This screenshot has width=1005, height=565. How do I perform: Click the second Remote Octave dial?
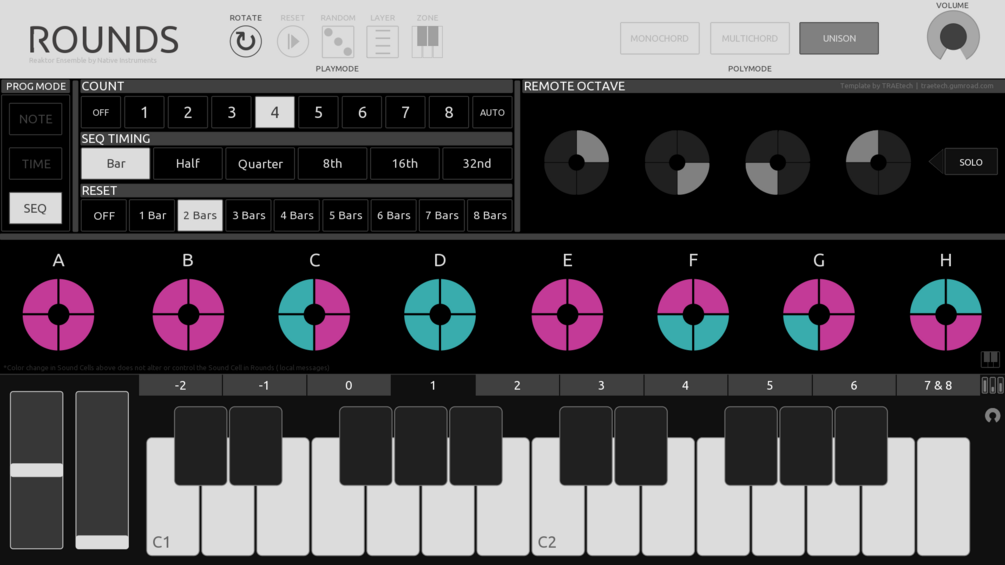[x=677, y=162]
